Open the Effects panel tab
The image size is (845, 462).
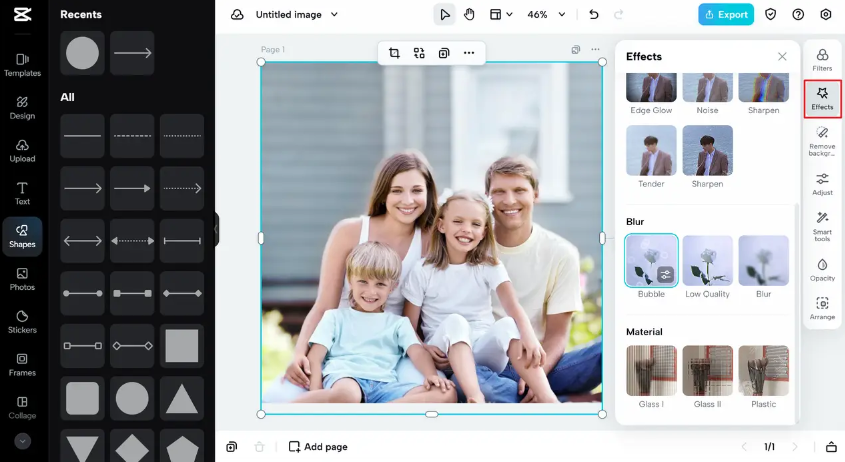[x=822, y=99]
